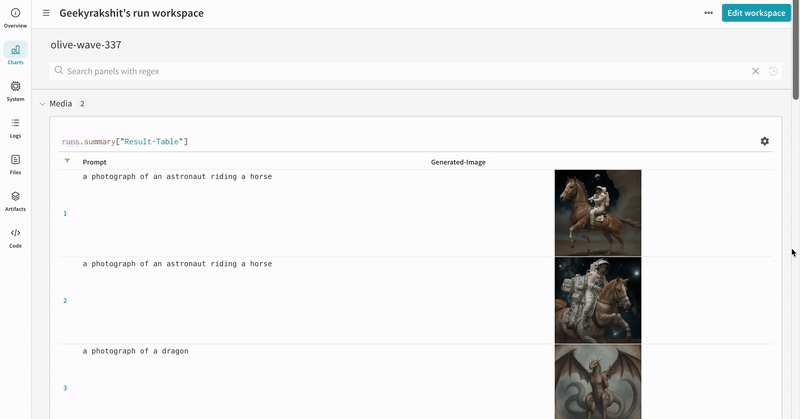Viewport: 800px width, 419px height.
Task: Toggle the hamburger menu sidebar
Action: click(x=46, y=13)
